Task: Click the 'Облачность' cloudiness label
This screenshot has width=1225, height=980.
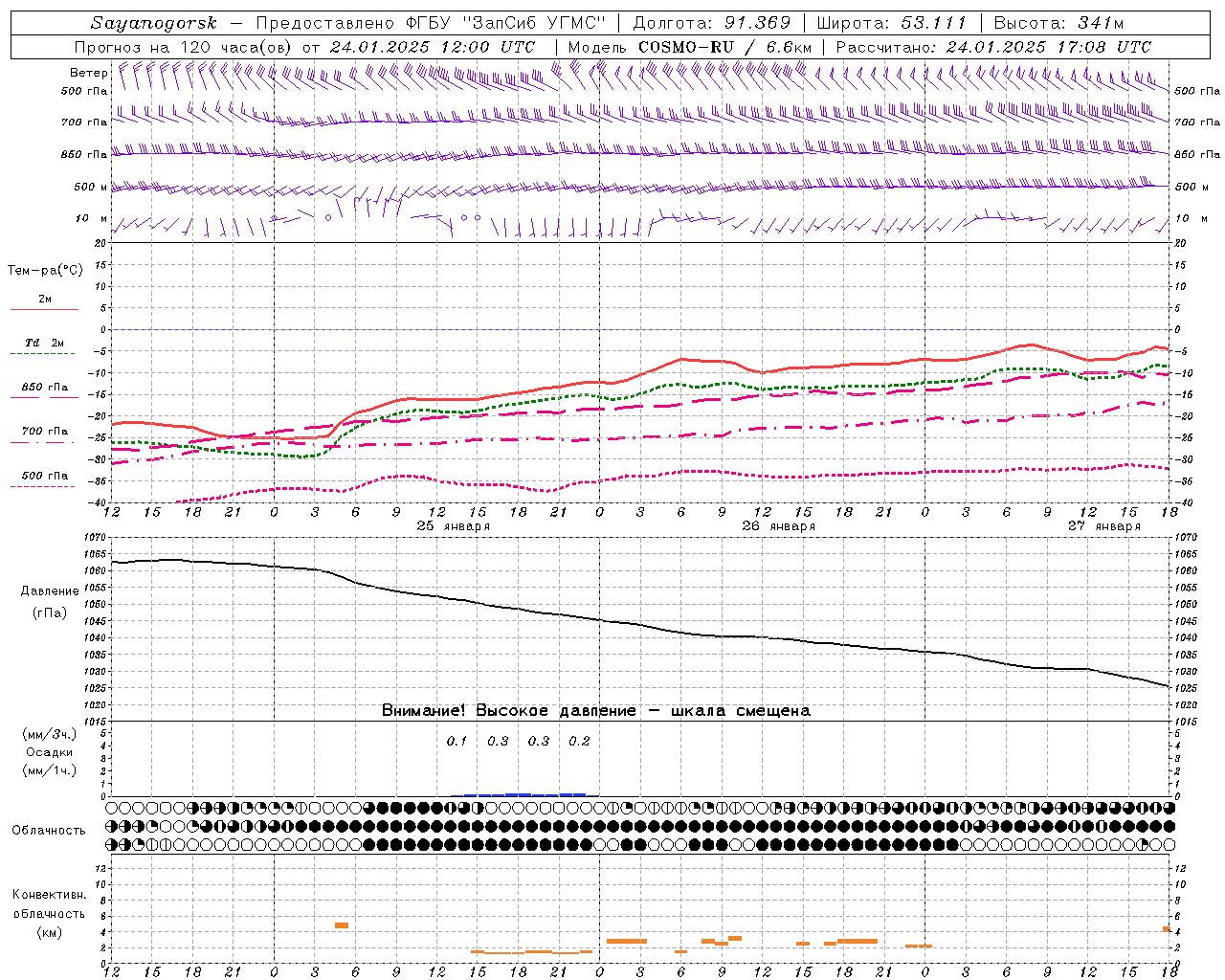Action: pos(49,830)
